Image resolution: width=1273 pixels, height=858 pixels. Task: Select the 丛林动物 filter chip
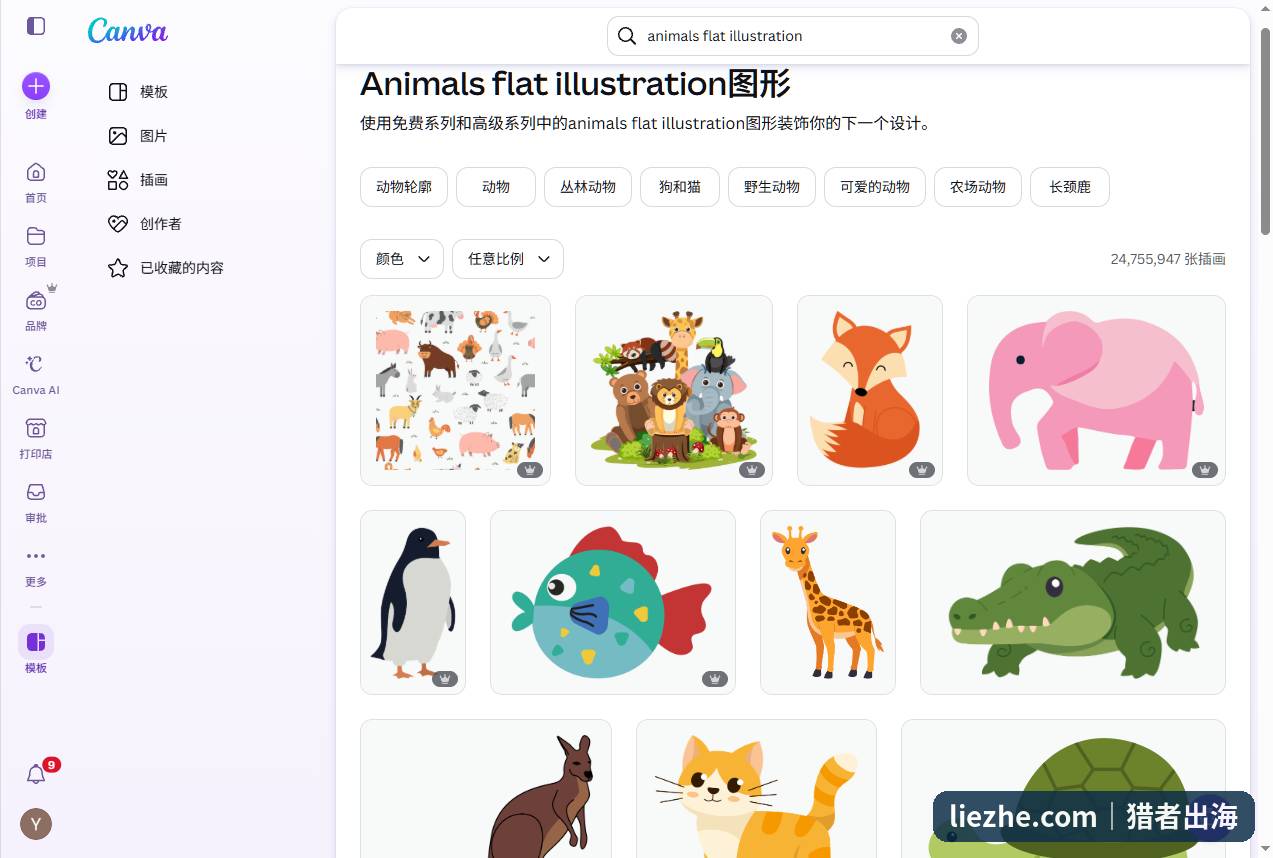tap(588, 187)
